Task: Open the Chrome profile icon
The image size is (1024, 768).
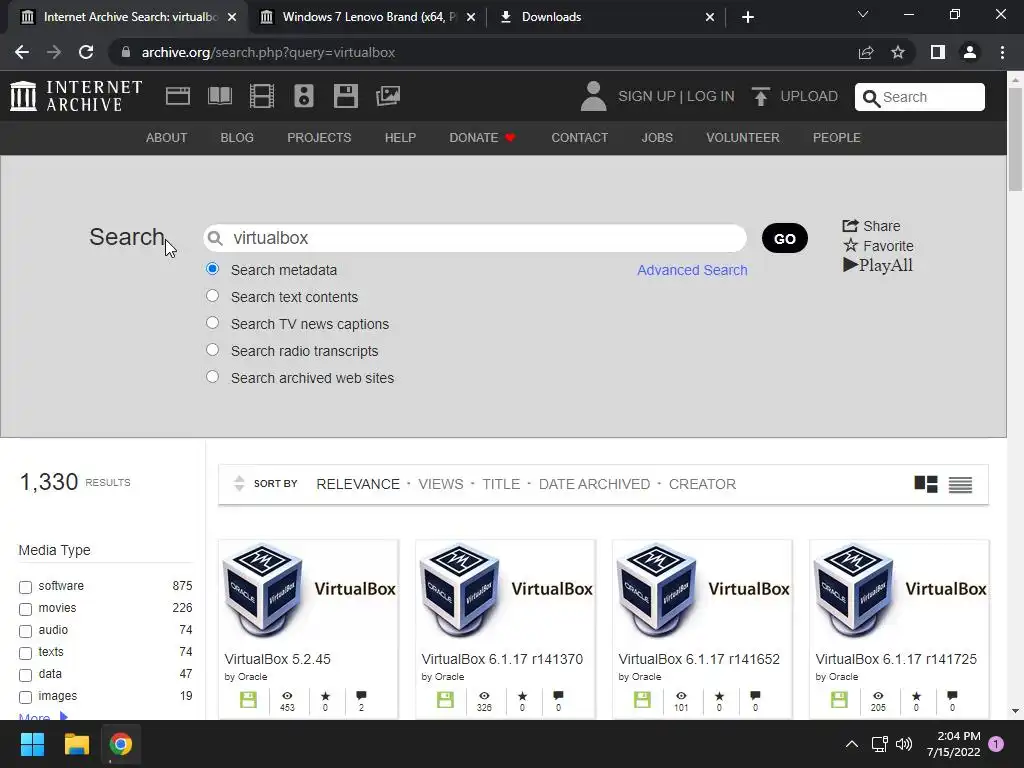Action: click(x=970, y=52)
